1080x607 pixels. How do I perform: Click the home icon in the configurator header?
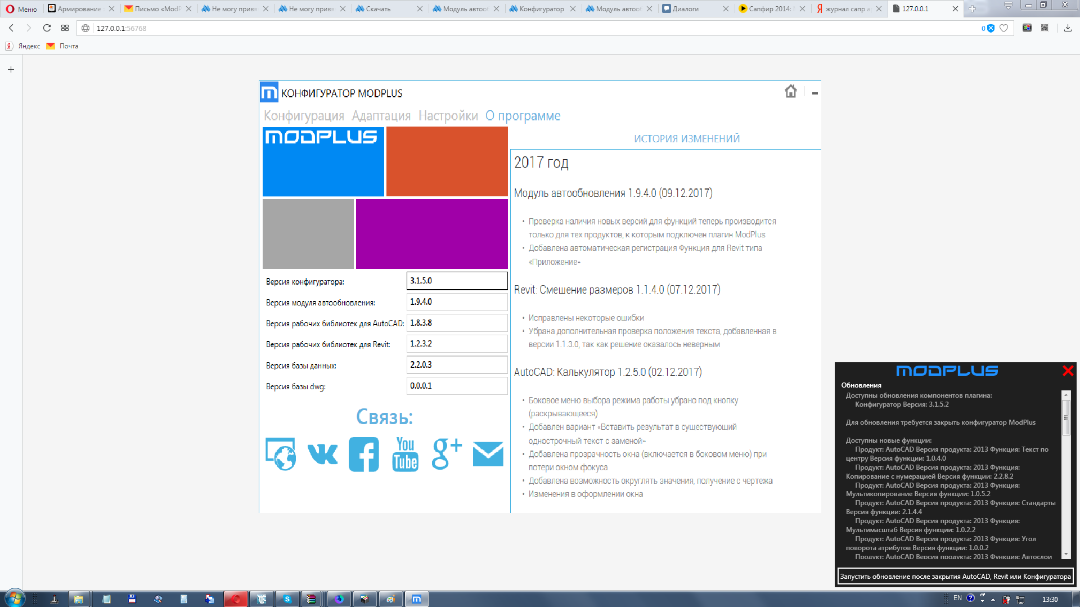[x=791, y=91]
